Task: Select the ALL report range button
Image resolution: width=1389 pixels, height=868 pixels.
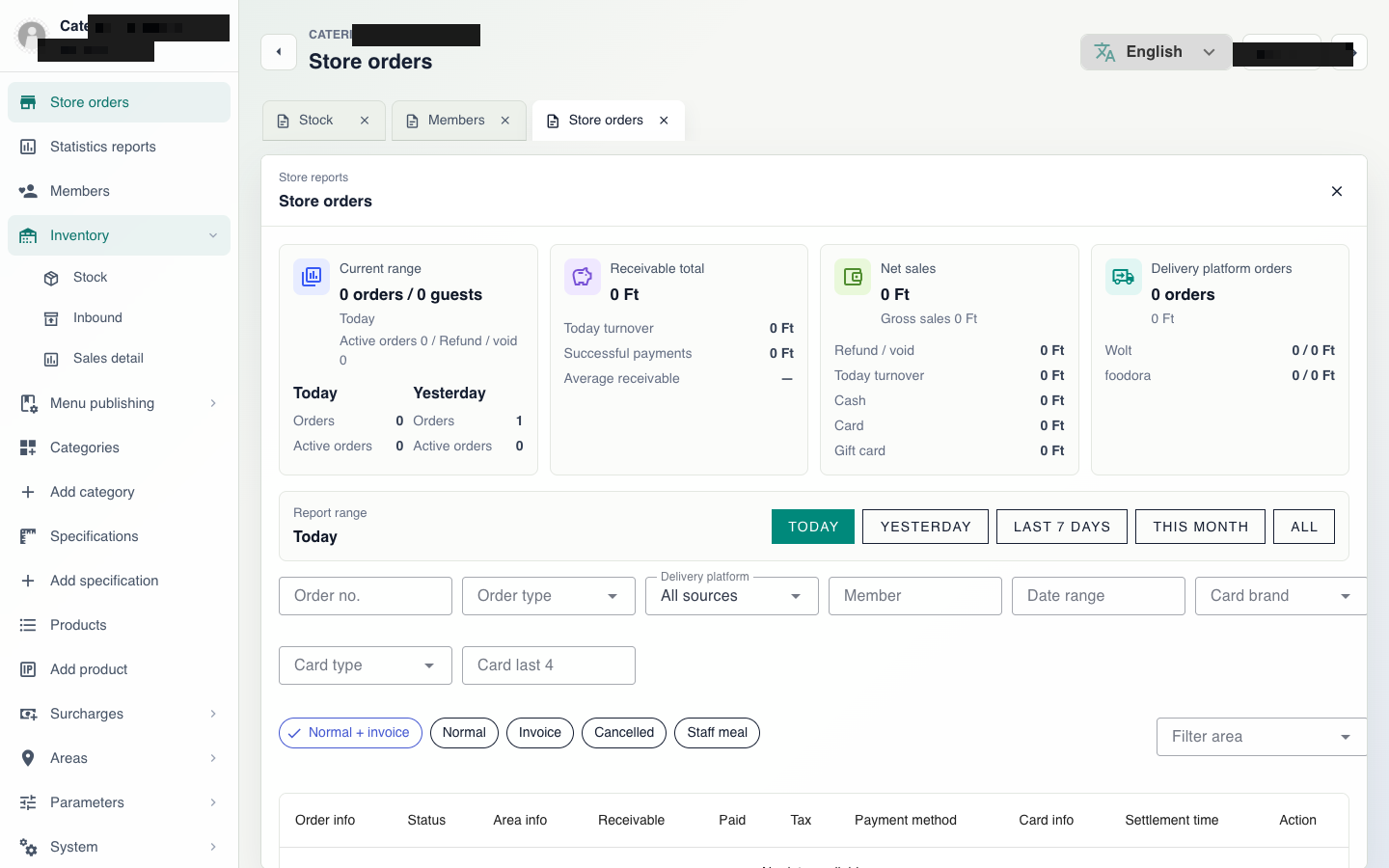Action: [1304, 527]
